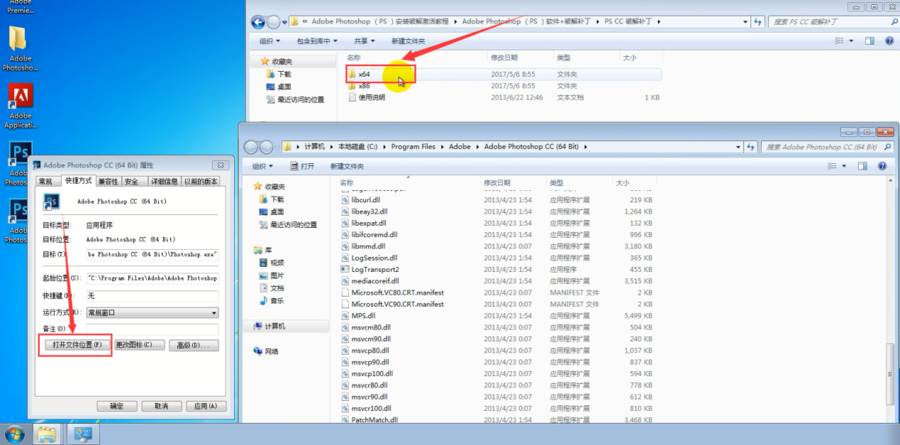900x445 pixels.
Task: Click the 更改图标 button
Action: (137, 345)
